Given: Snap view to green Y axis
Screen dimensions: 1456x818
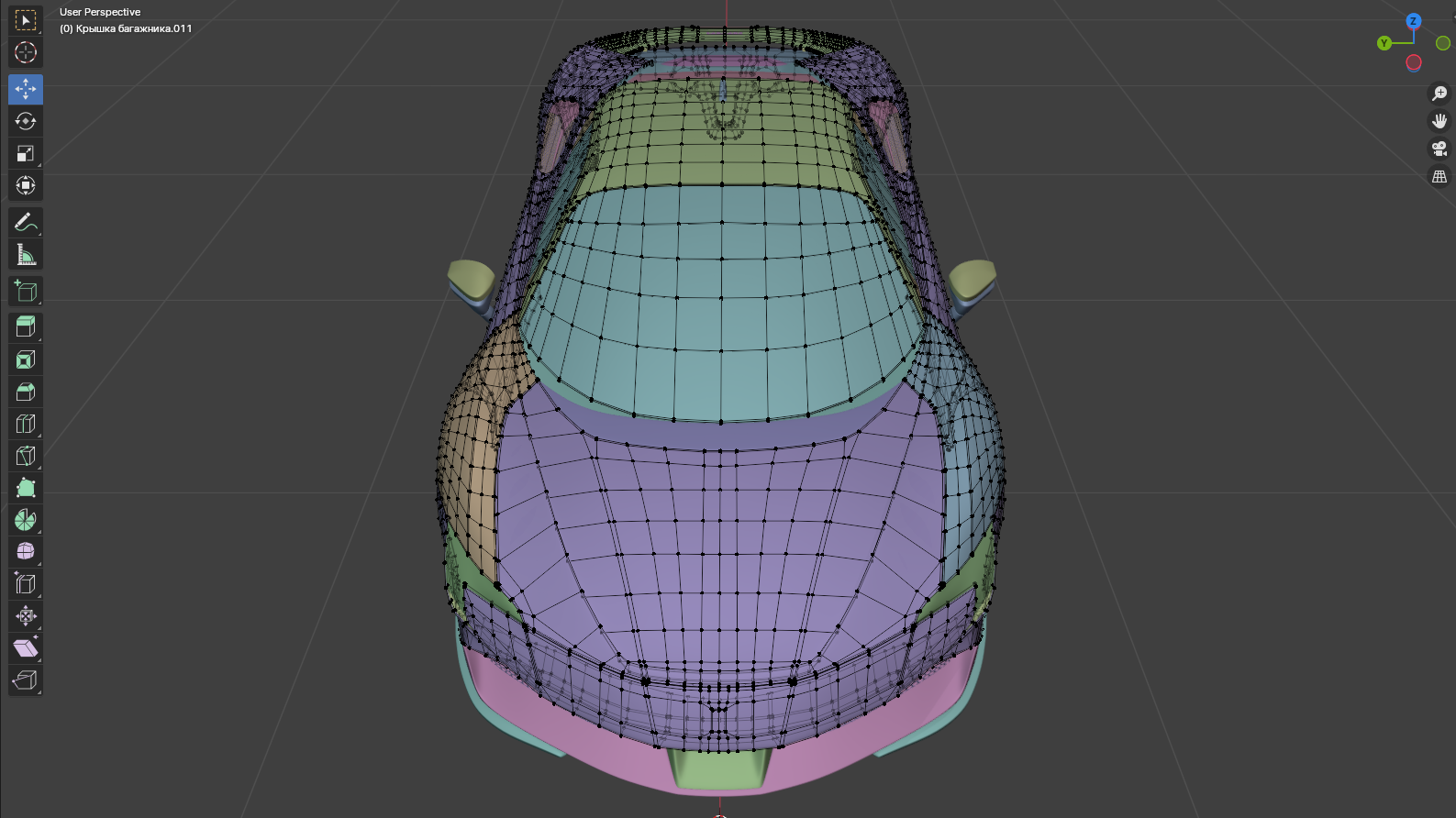Looking at the screenshot, I should (1384, 43).
